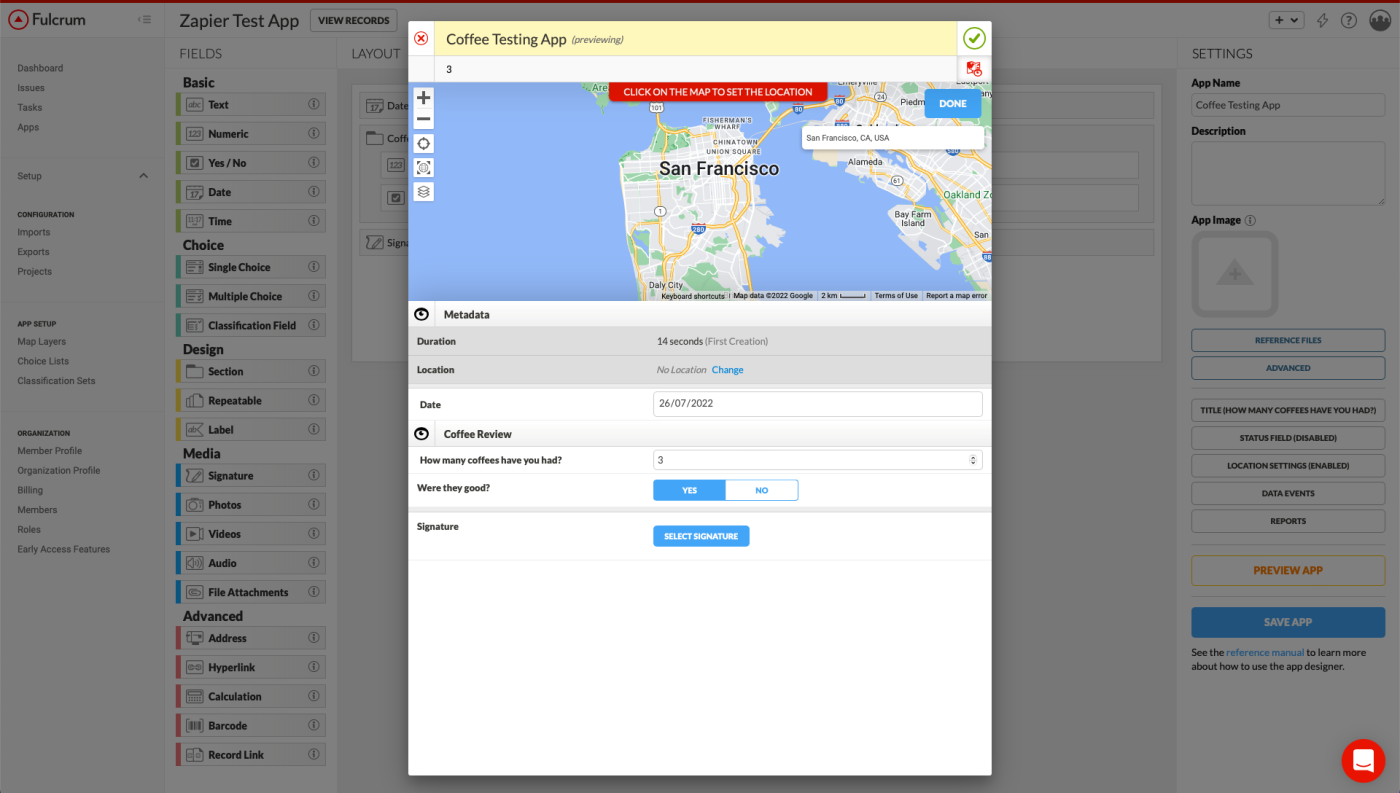This screenshot has width=1400, height=793.
Task: Choose NO for Were they good
Action: tap(762, 490)
